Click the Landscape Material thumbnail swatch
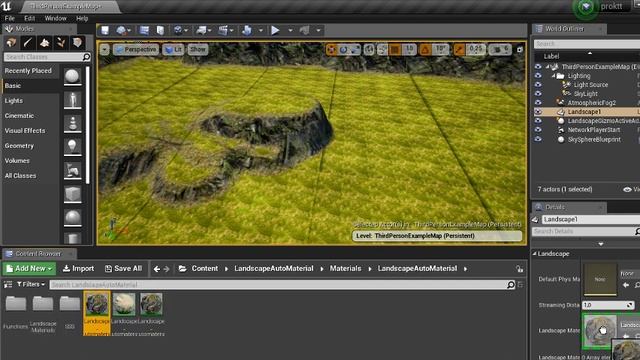Viewport: 640px width, 360px height. (x=600, y=330)
